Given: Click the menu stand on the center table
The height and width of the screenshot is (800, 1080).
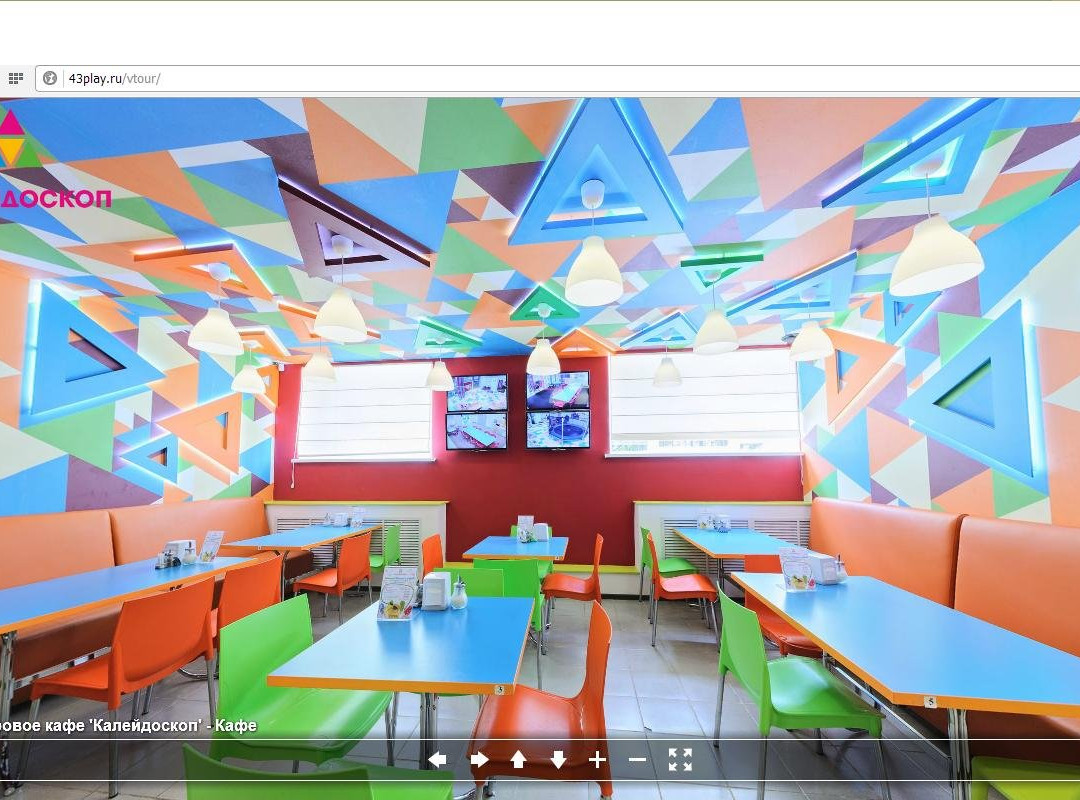Looking at the screenshot, I should [x=397, y=592].
